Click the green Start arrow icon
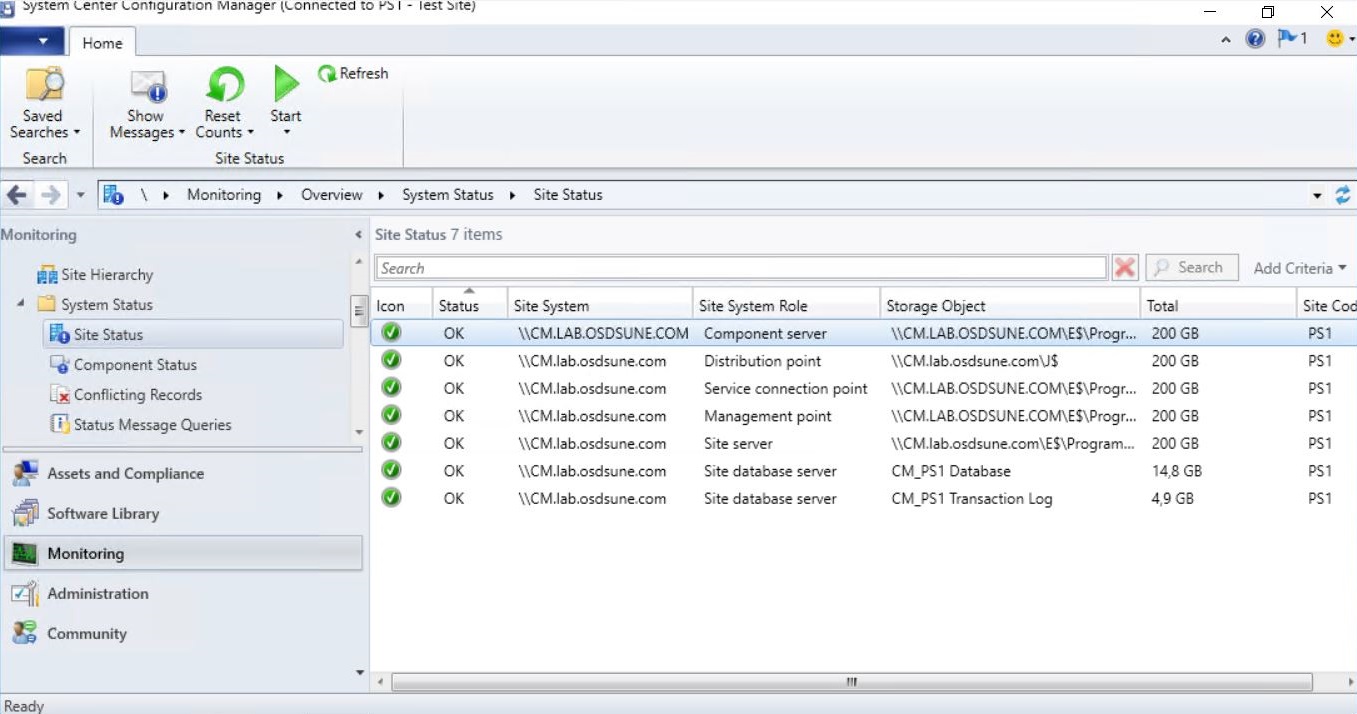This screenshot has height=714, width=1357. click(286, 85)
